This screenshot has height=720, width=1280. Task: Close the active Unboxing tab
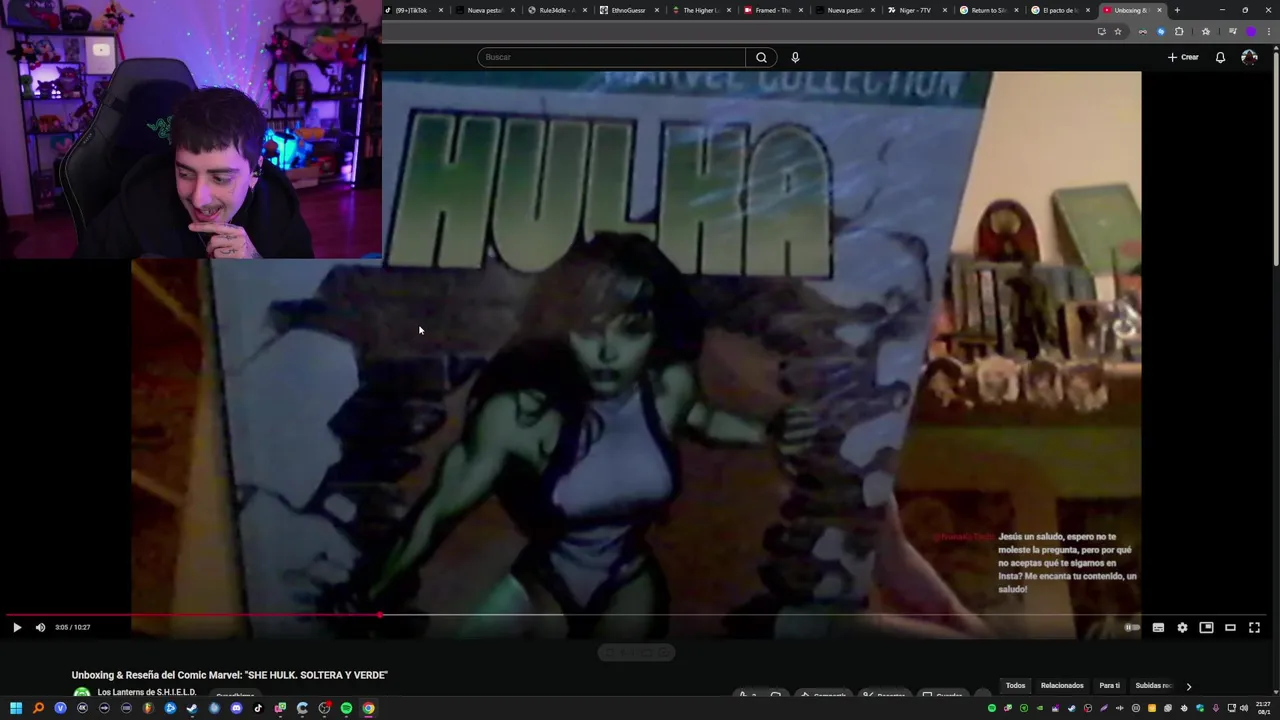click(x=1159, y=10)
